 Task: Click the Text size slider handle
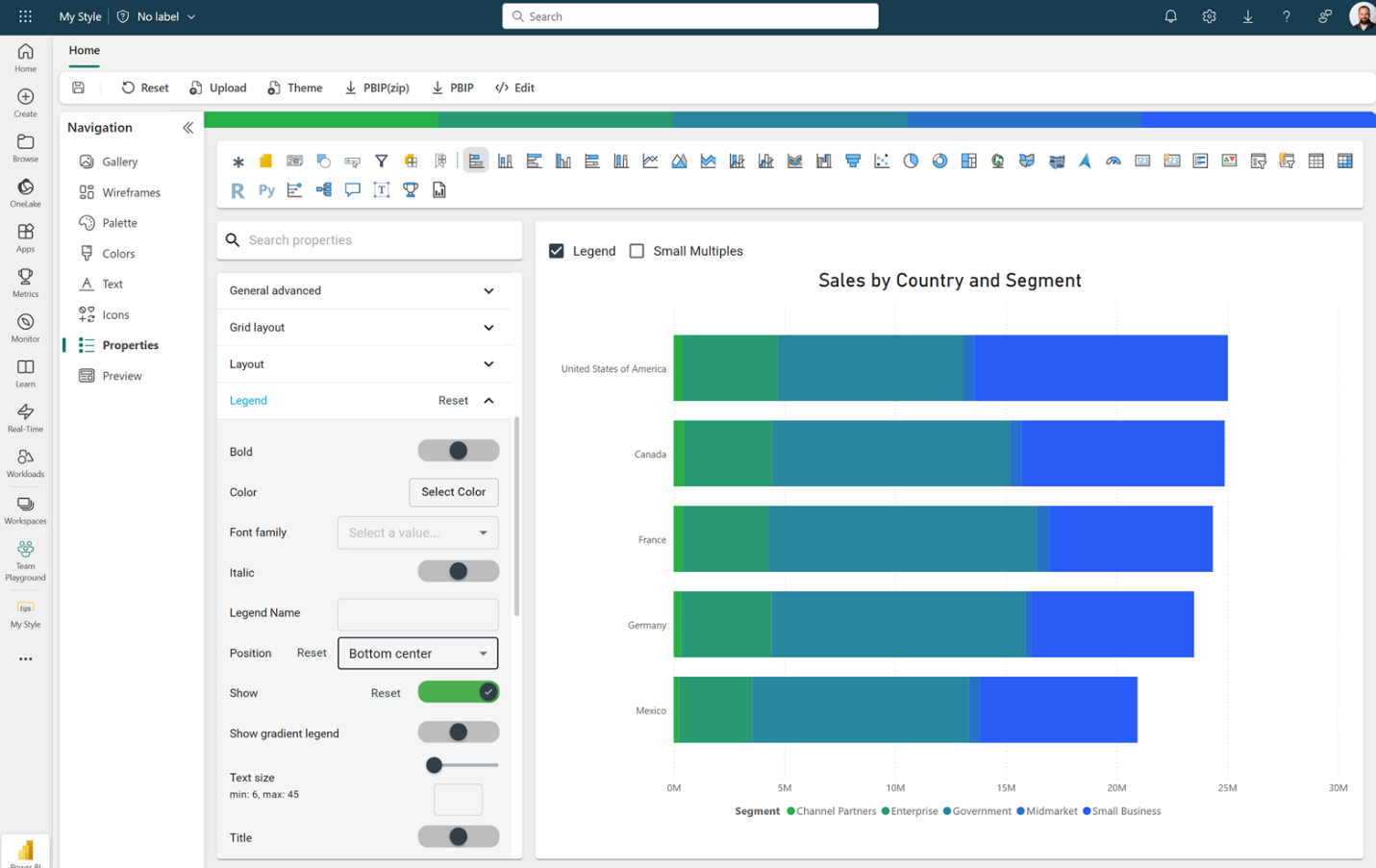click(434, 765)
